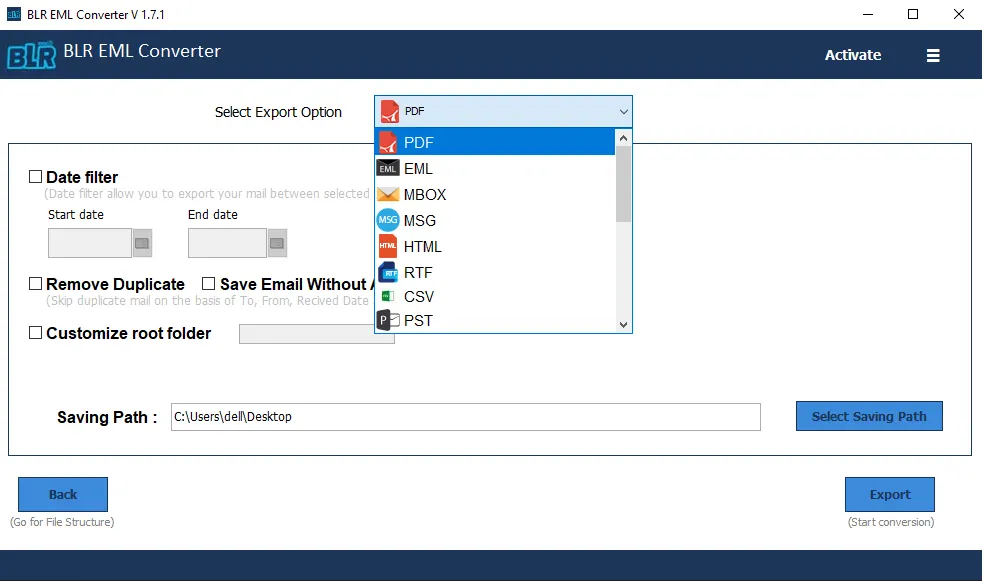Choose HTML from the export list
This screenshot has width=986, height=582.
495,246
